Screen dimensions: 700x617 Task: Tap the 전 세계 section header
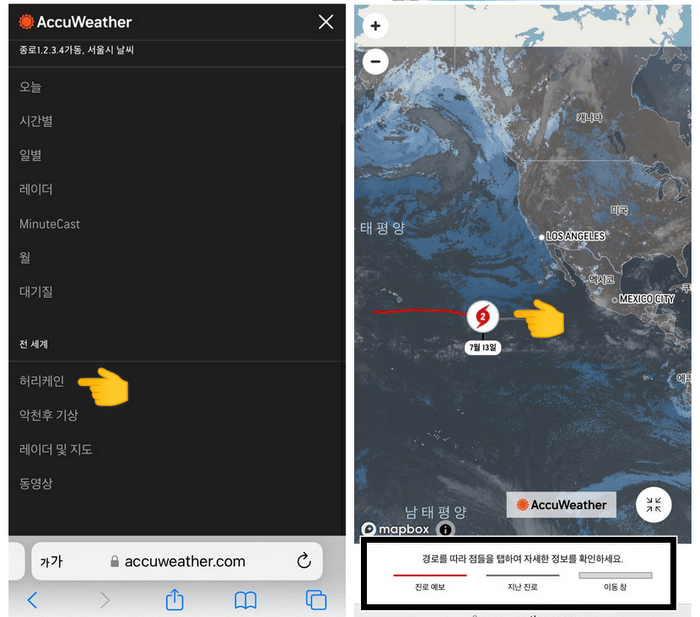coord(33,344)
